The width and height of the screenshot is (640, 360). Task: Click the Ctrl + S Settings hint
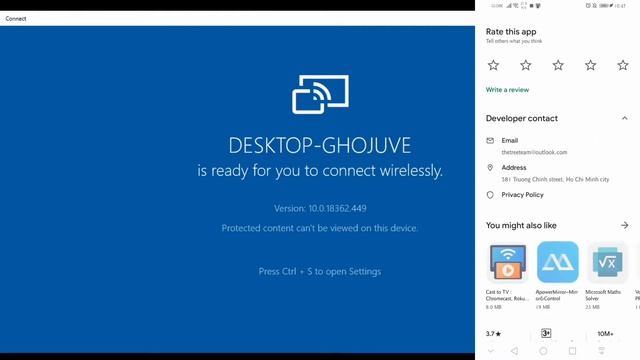click(320, 271)
